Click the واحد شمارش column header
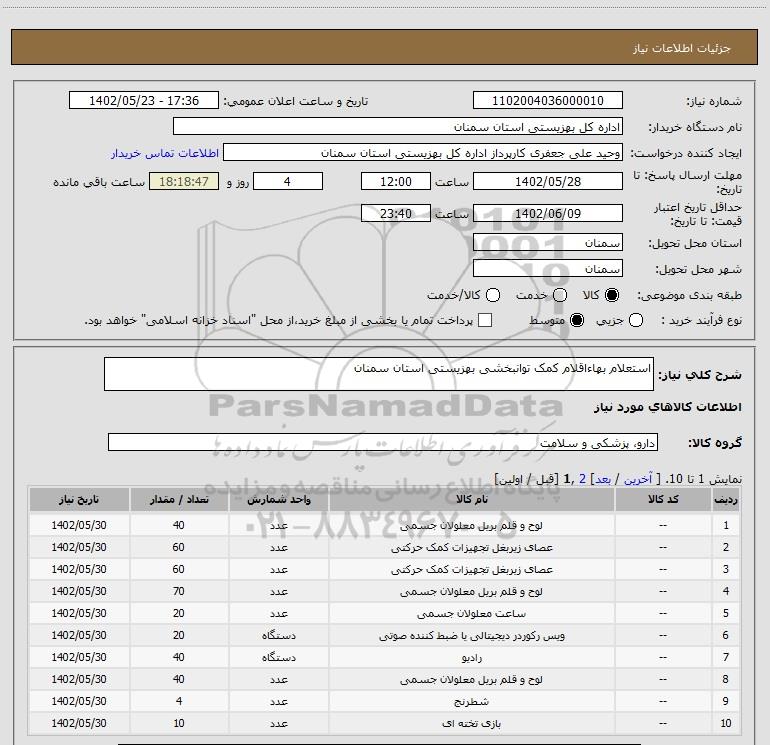Screen dimensions: 770x745 [278, 499]
